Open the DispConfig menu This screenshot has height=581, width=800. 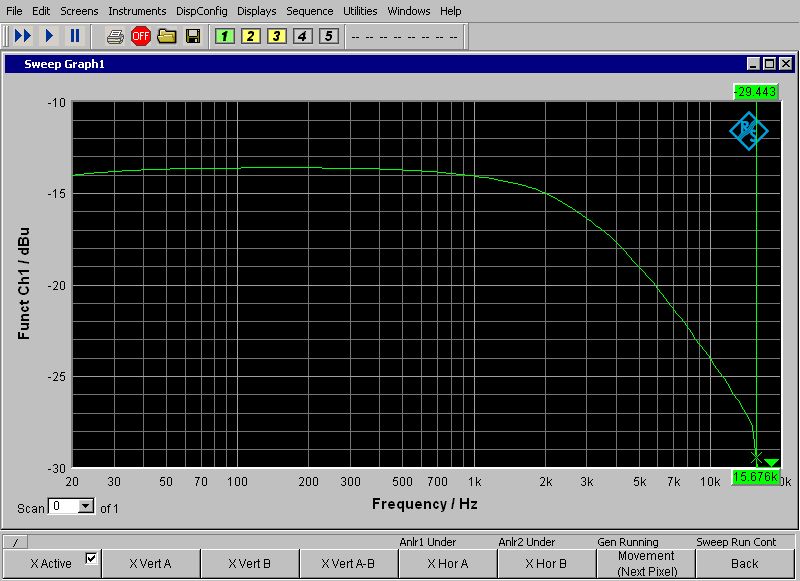[x=202, y=11]
